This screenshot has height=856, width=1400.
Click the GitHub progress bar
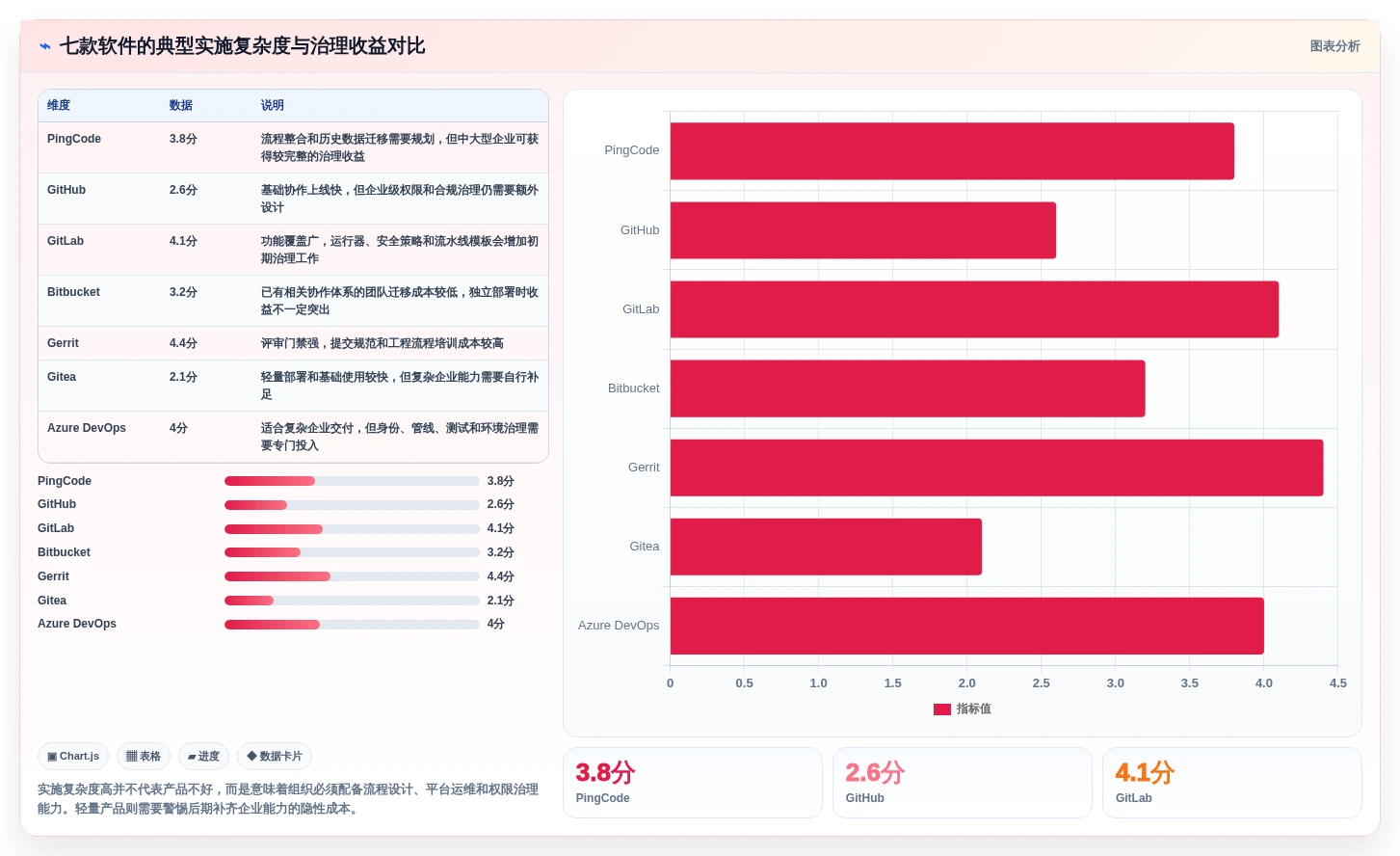(352, 505)
